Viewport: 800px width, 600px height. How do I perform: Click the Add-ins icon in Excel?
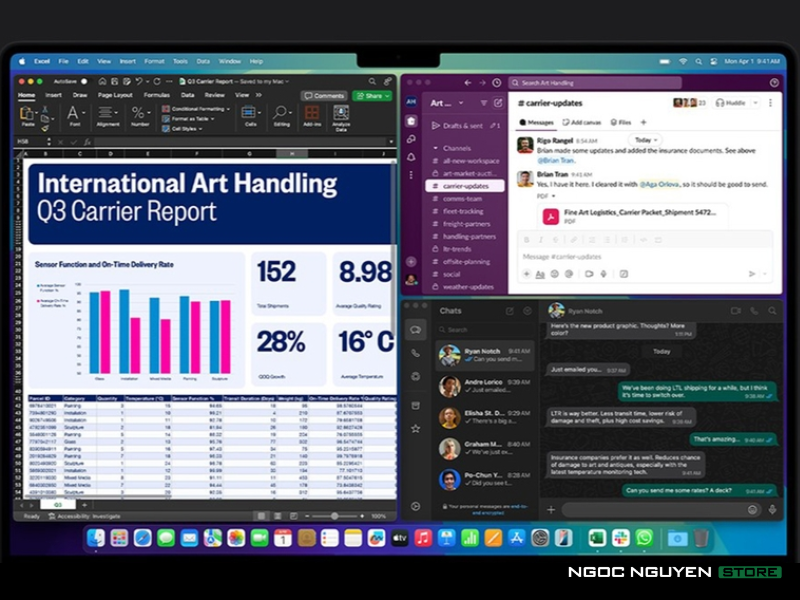pyautogui.click(x=312, y=113)
